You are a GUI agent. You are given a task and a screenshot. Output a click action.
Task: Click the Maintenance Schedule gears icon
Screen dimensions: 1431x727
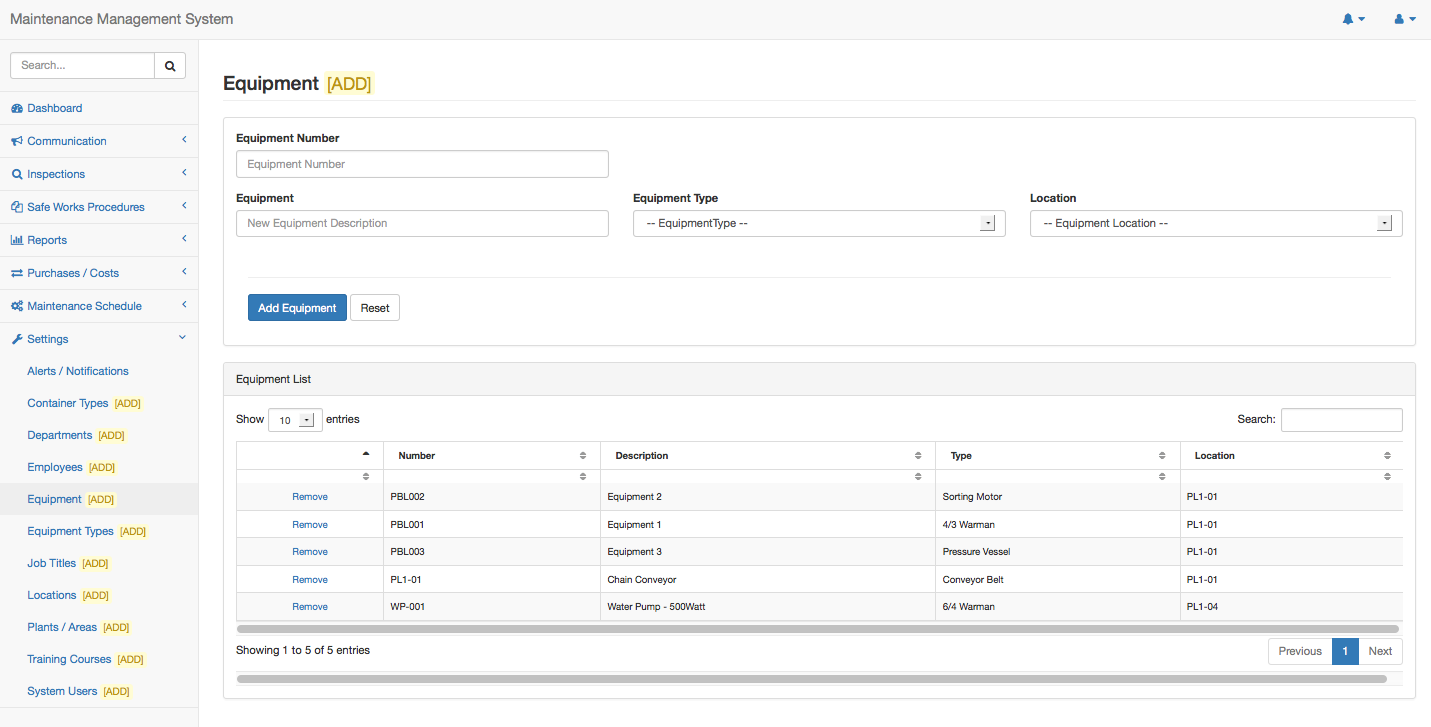(17, 306)
